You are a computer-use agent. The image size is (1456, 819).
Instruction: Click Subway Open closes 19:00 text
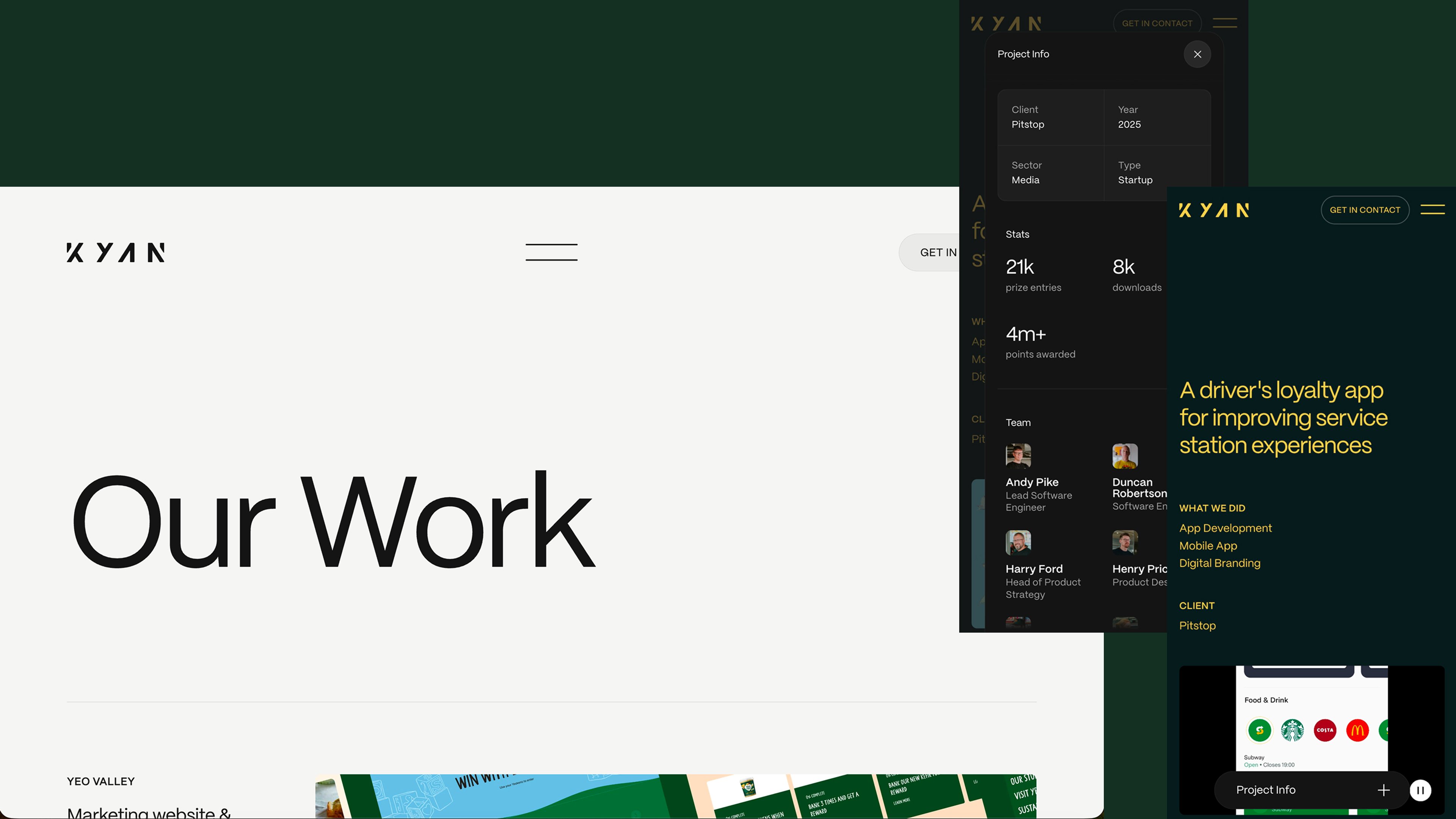pyautogui.click(x=1269, y=761)
